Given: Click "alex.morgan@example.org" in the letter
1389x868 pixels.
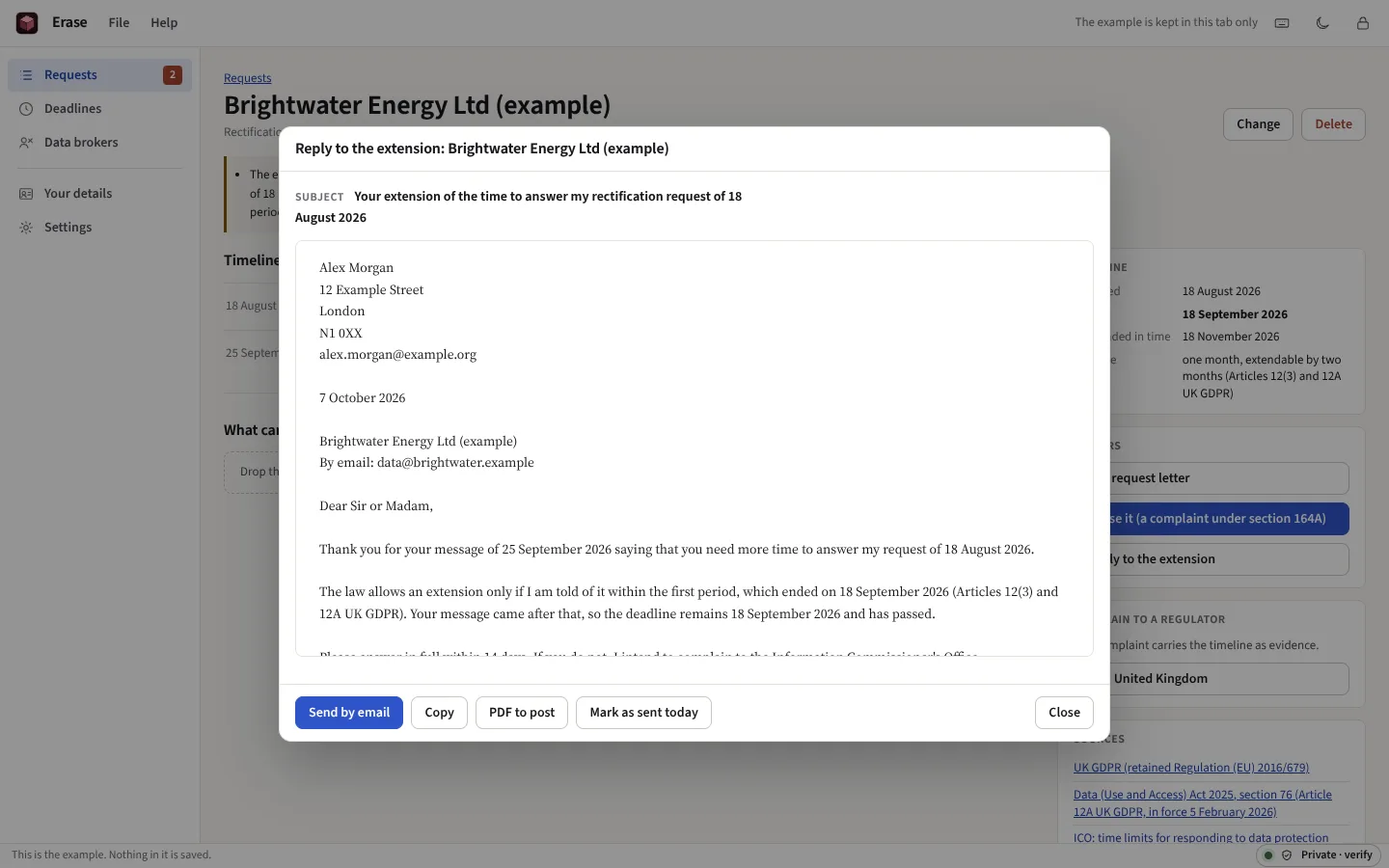Looking at the screenshot, I should click(397, 355).
